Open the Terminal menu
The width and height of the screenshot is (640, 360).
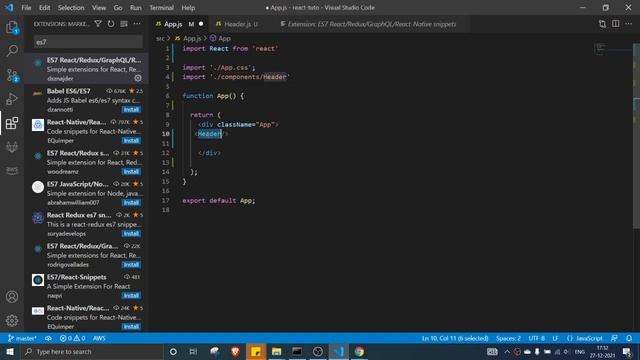tap(161, 8)
